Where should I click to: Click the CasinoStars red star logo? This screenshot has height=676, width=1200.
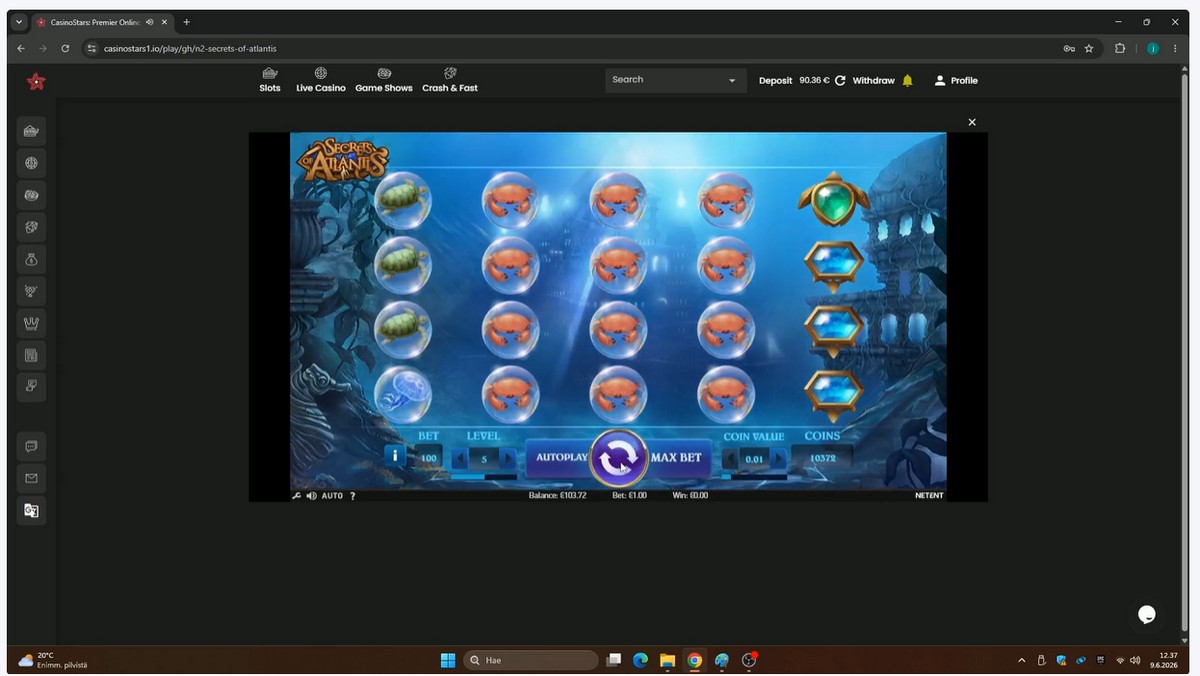36,82
